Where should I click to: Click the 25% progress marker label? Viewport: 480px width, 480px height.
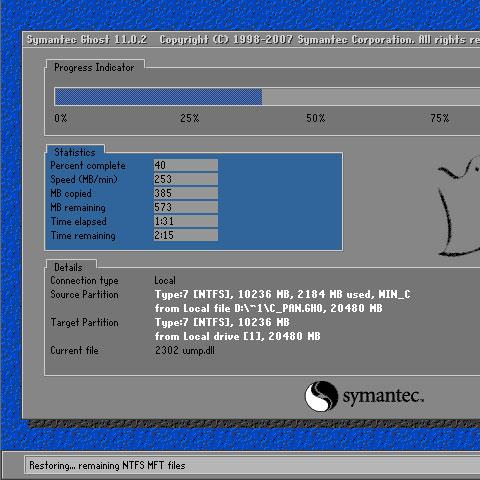190,118
